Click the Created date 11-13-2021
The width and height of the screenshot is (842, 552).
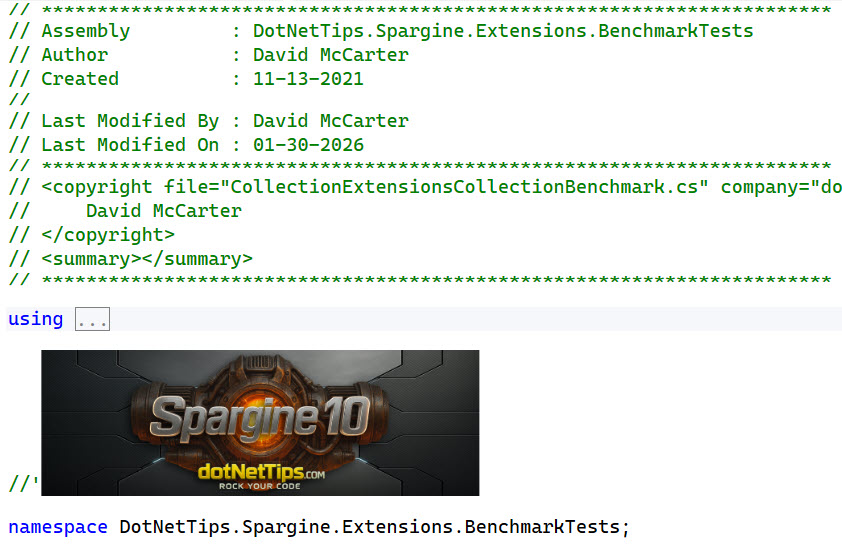(308, 79)
